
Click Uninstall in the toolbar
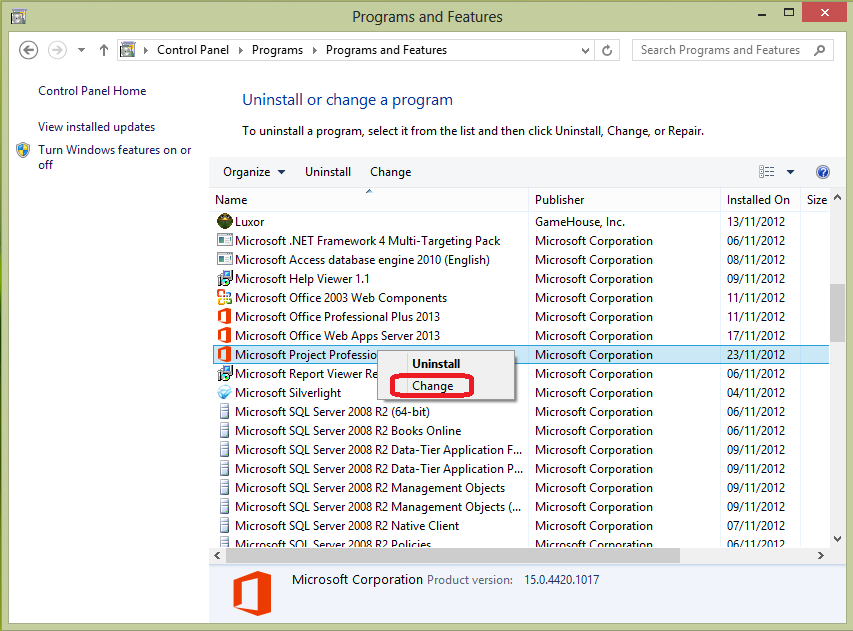click(x=328, y=172)
